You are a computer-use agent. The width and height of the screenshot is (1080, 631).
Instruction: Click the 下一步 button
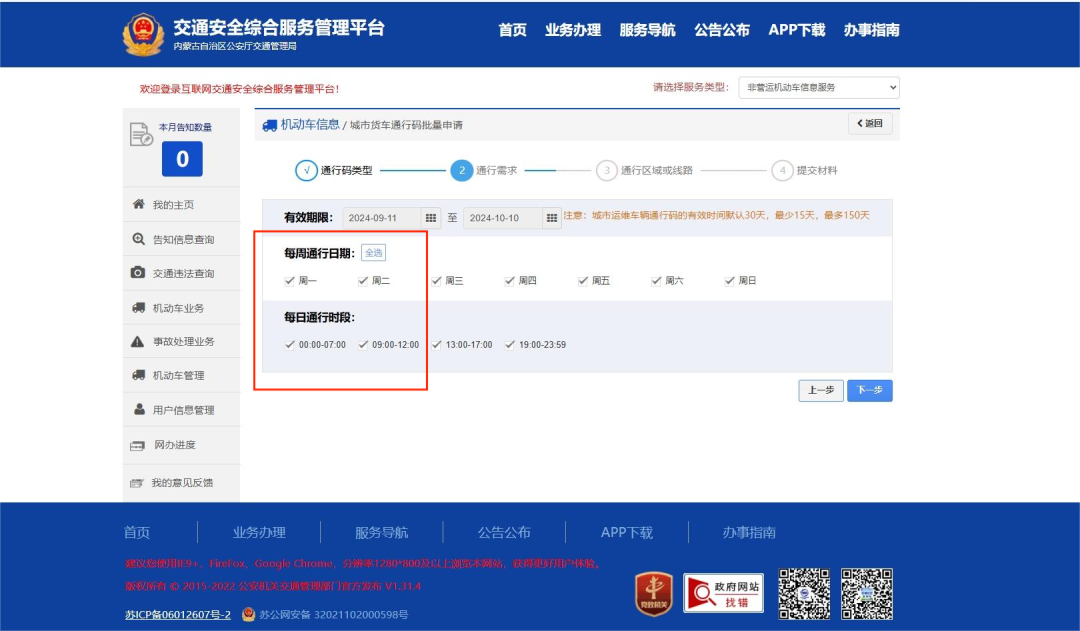(x=869, y=391)
